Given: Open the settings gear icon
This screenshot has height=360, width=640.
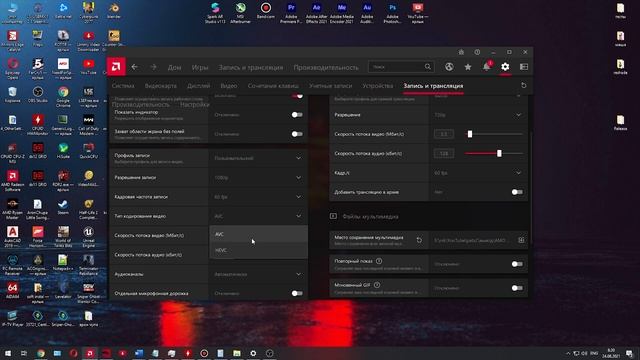Looking at the screenshot, I should click(x=505, y=67).
